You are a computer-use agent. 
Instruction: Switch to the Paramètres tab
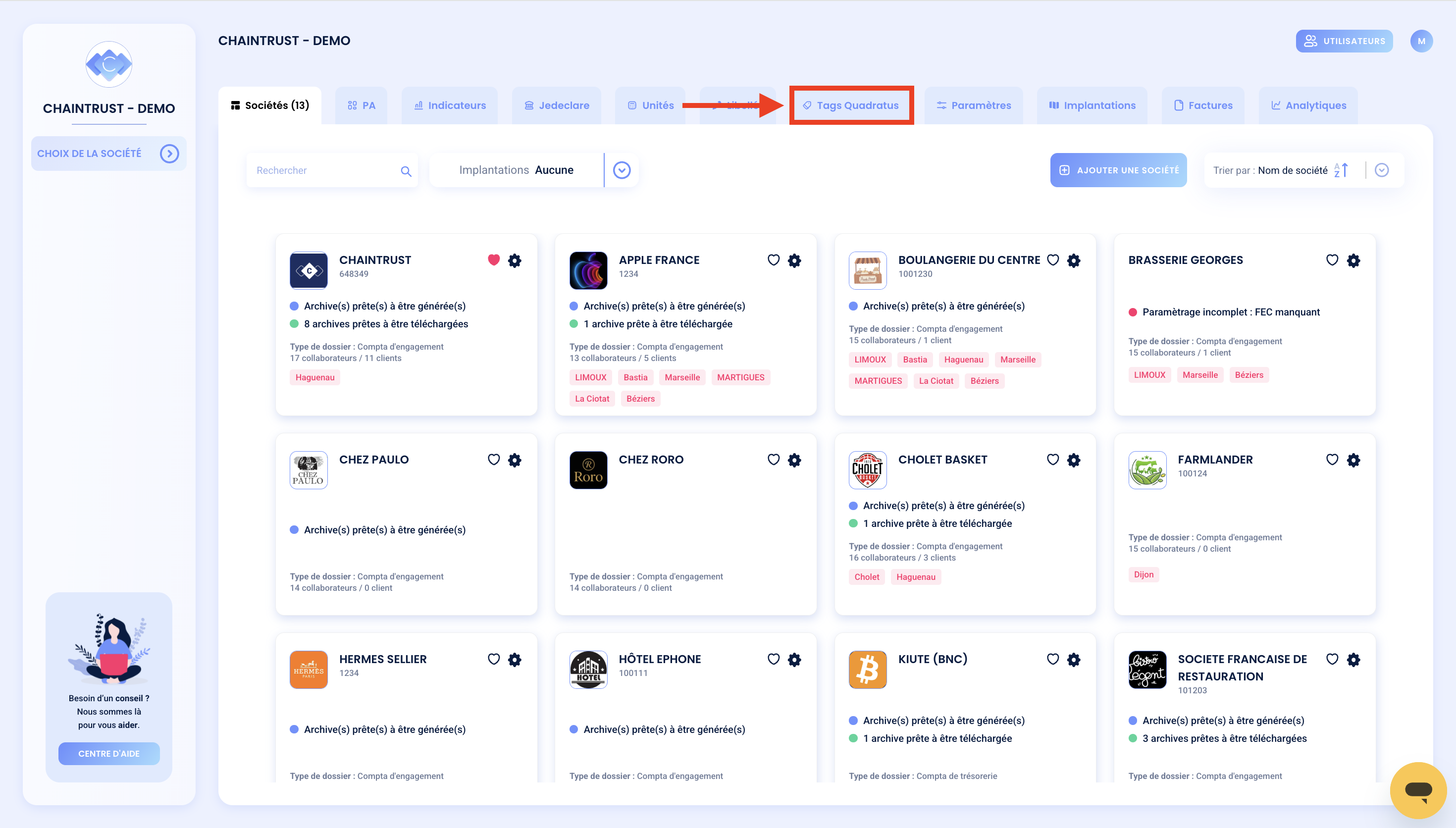(973, 105)
